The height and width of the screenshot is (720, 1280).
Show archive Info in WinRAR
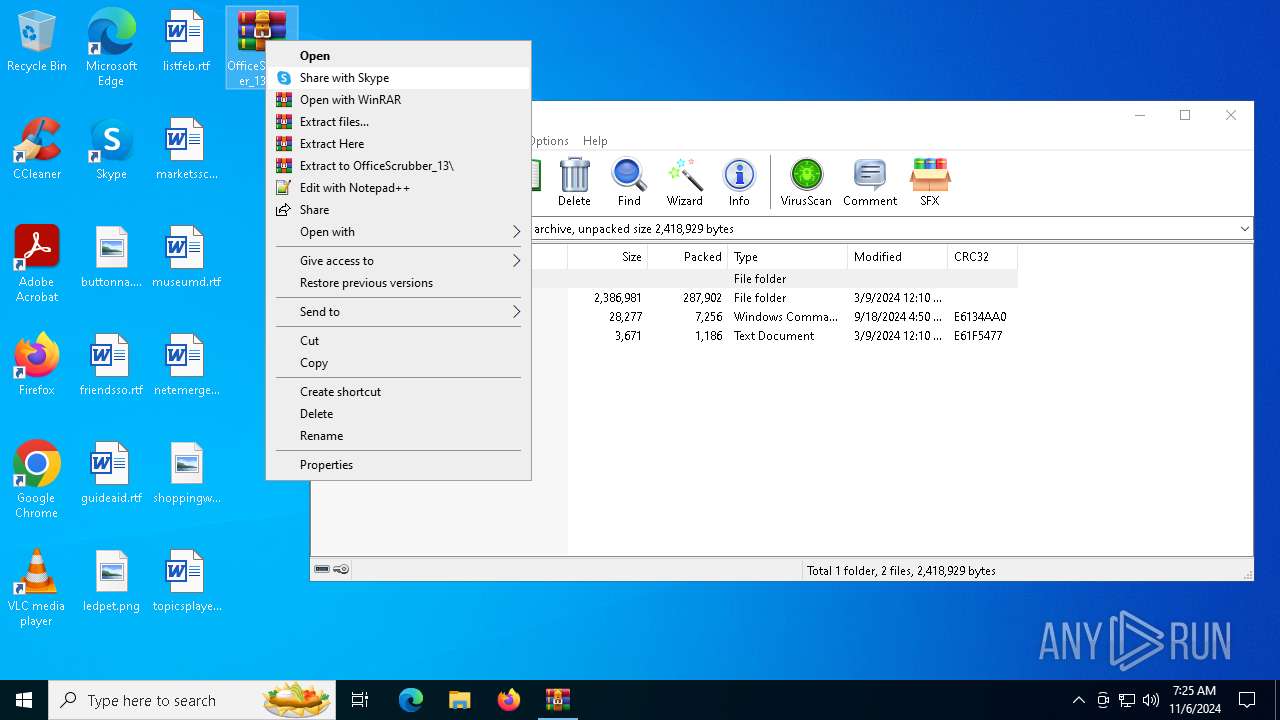coord(739,182)
